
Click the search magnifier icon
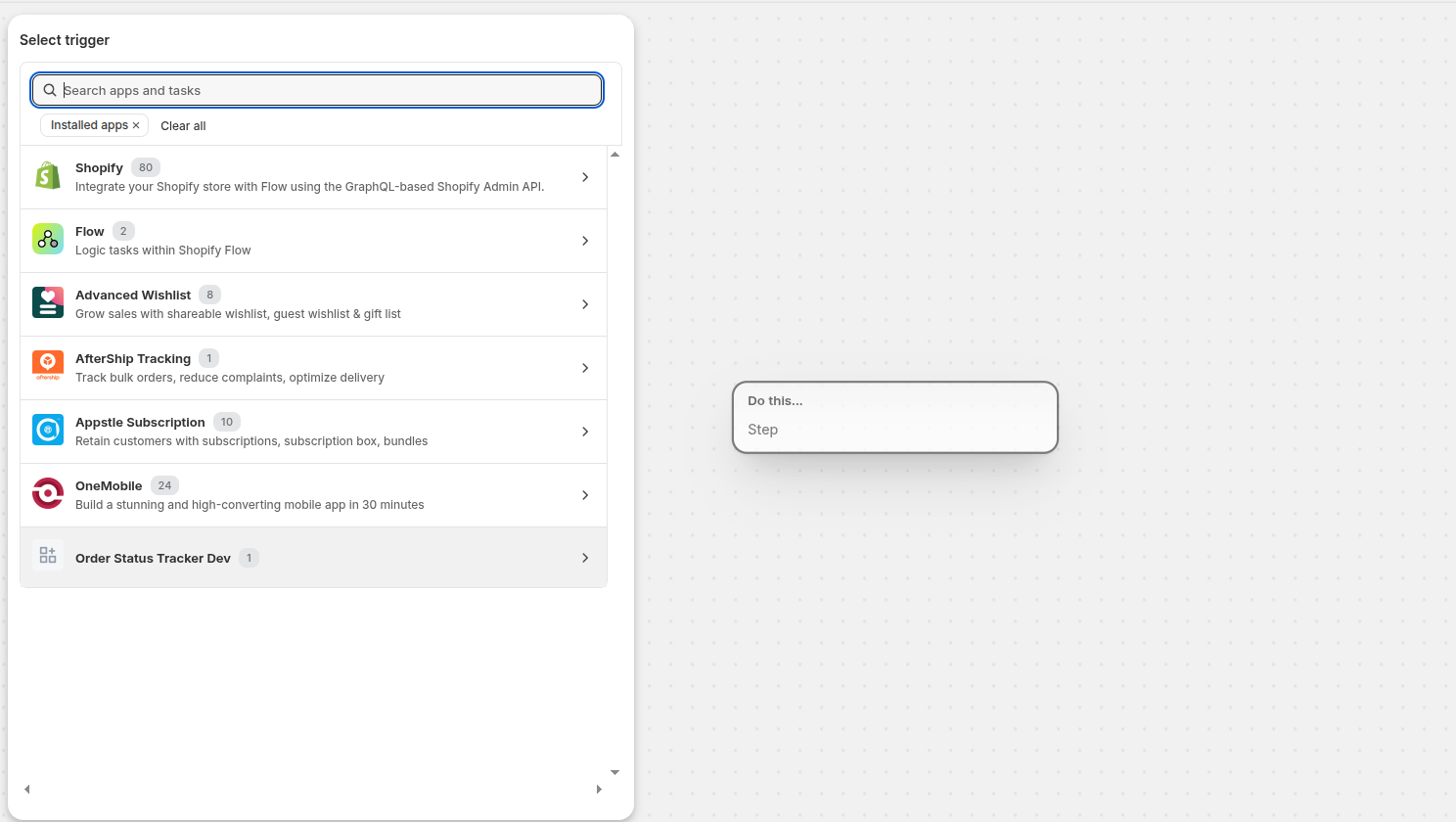[50, 90]
